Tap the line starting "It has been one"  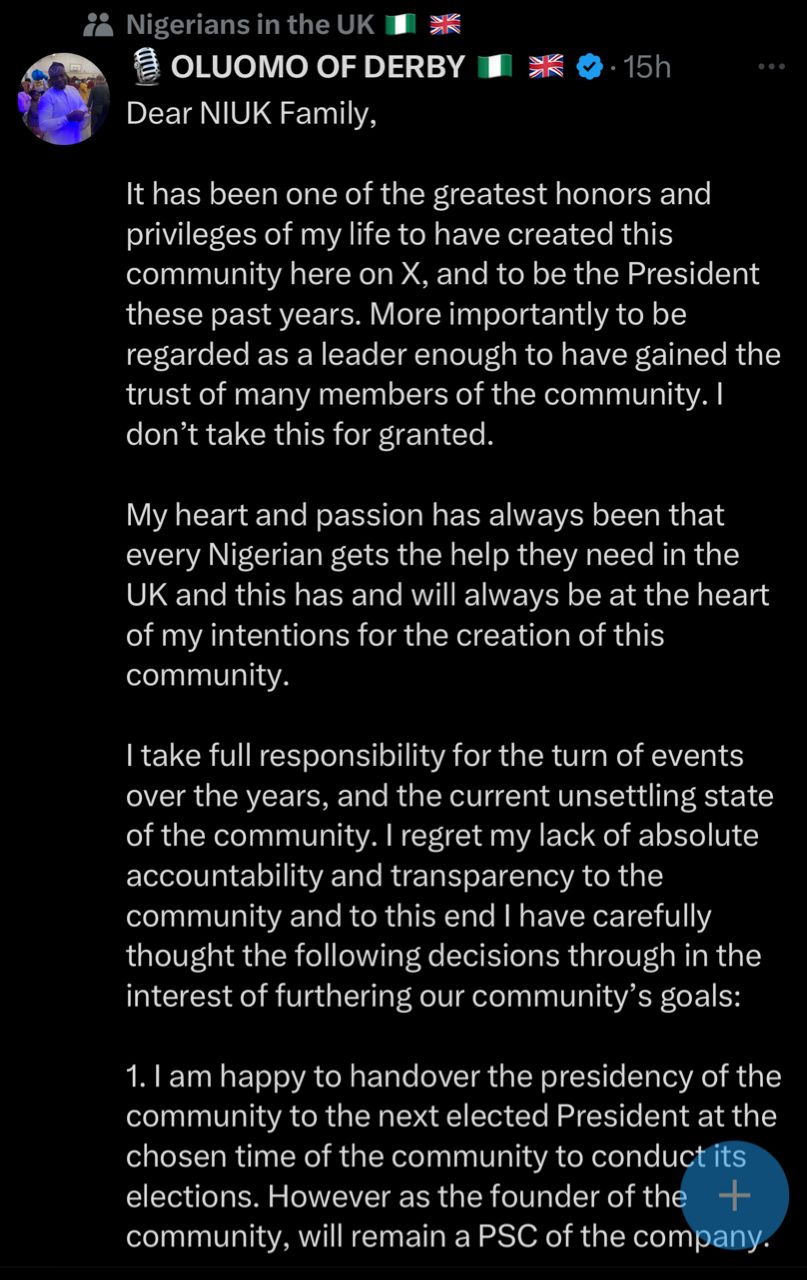[x=418, y=194]
